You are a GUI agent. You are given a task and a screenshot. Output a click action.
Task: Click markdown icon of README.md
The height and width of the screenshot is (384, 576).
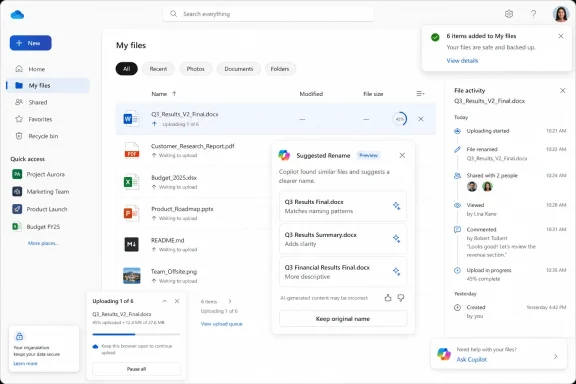pos(132,244)
